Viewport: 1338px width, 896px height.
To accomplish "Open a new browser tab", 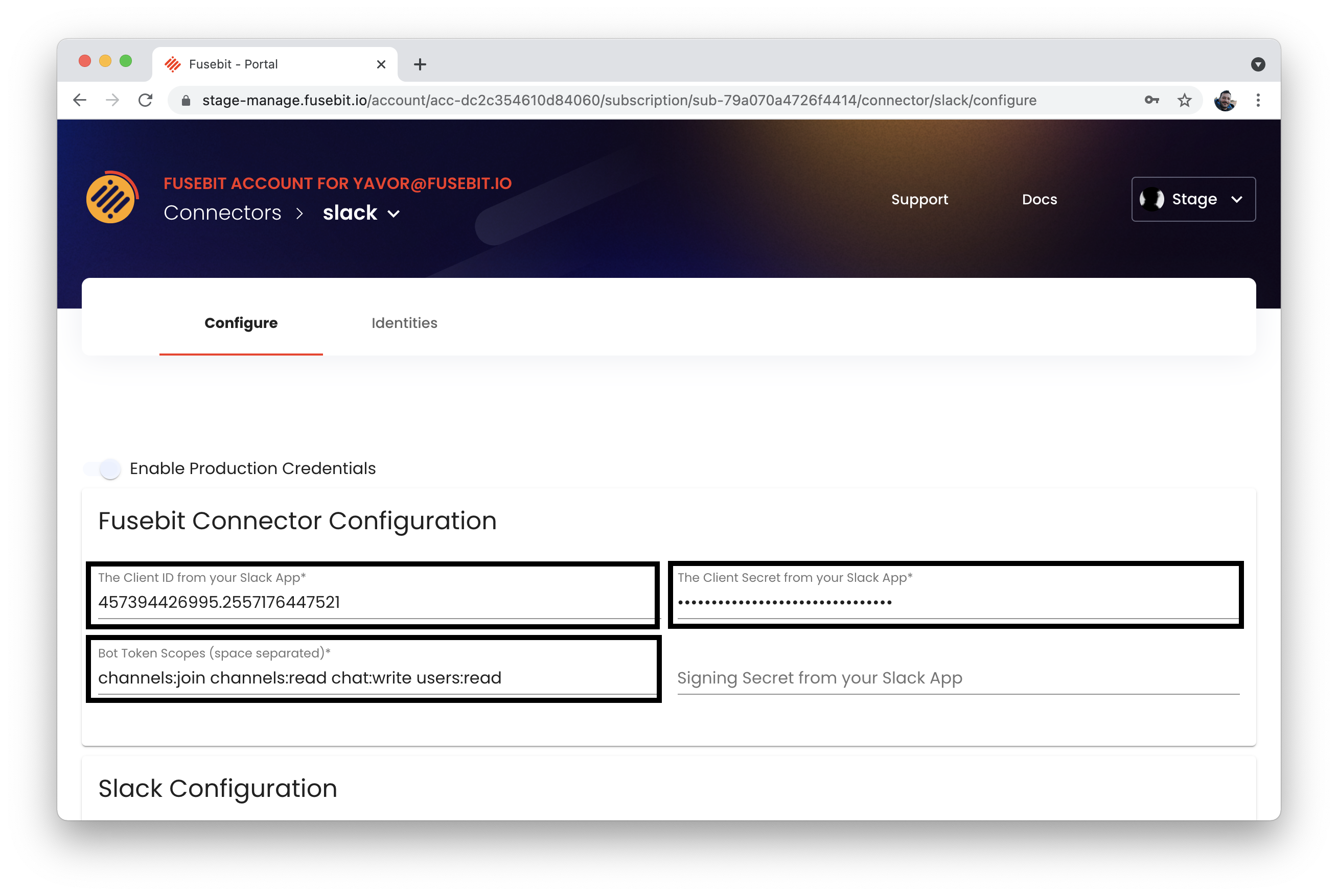I will pyautogui.click(x=420, y=64).
